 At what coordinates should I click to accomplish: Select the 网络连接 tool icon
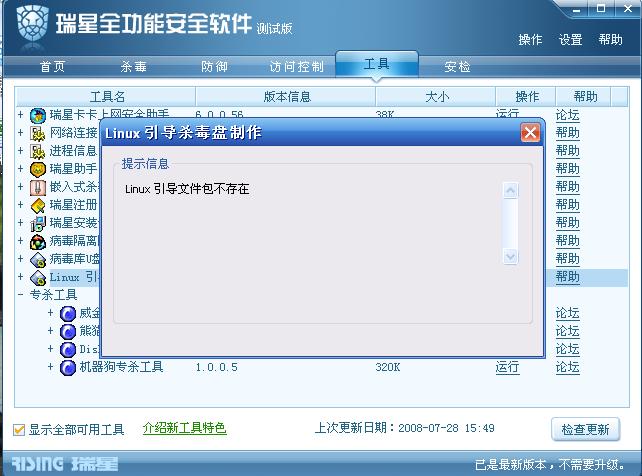tap(38, 133)
